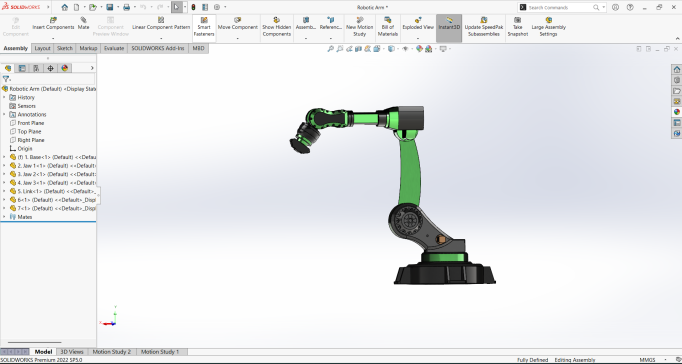Open the DisplayManager color ball tab
This screenshot has height=364, width=682.
tap(65, 68)
